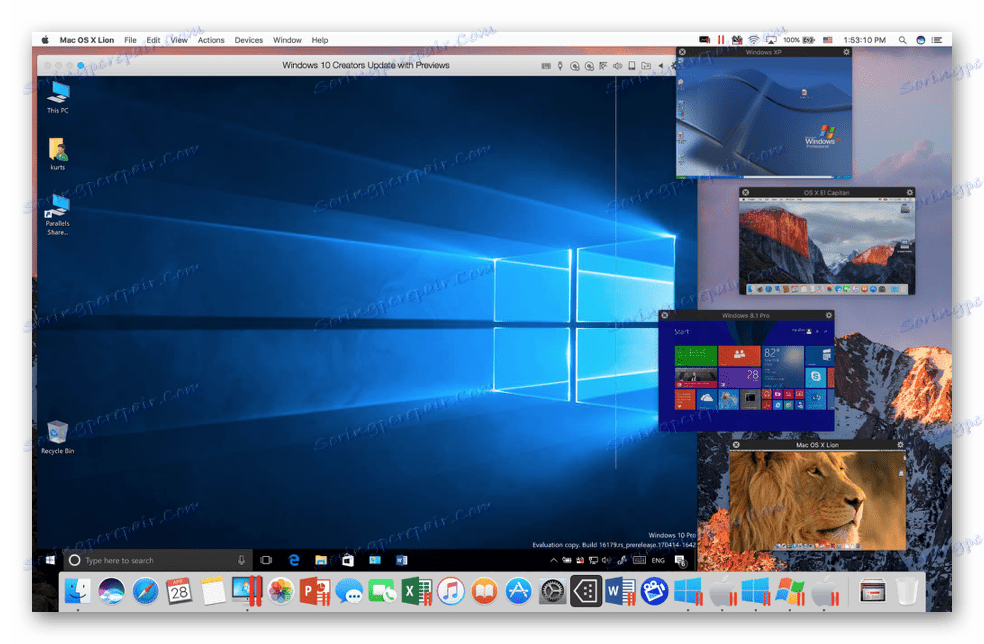Open Spotlight search magnifier
This screenshot has height=644, width=984.
(x=902, y=40)
